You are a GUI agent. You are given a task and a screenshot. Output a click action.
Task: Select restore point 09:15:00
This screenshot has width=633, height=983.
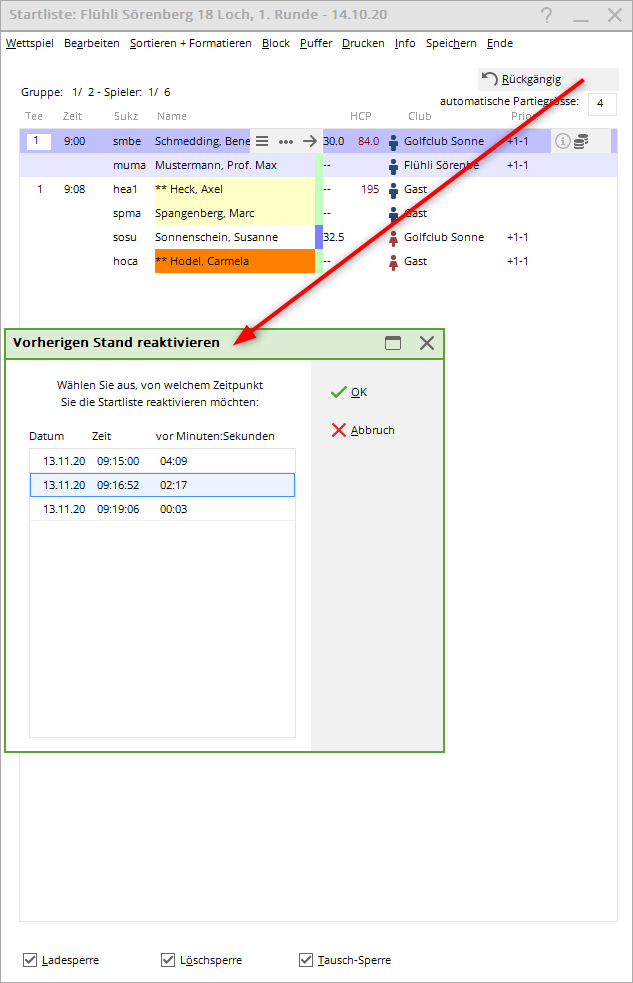pos(162,461)
